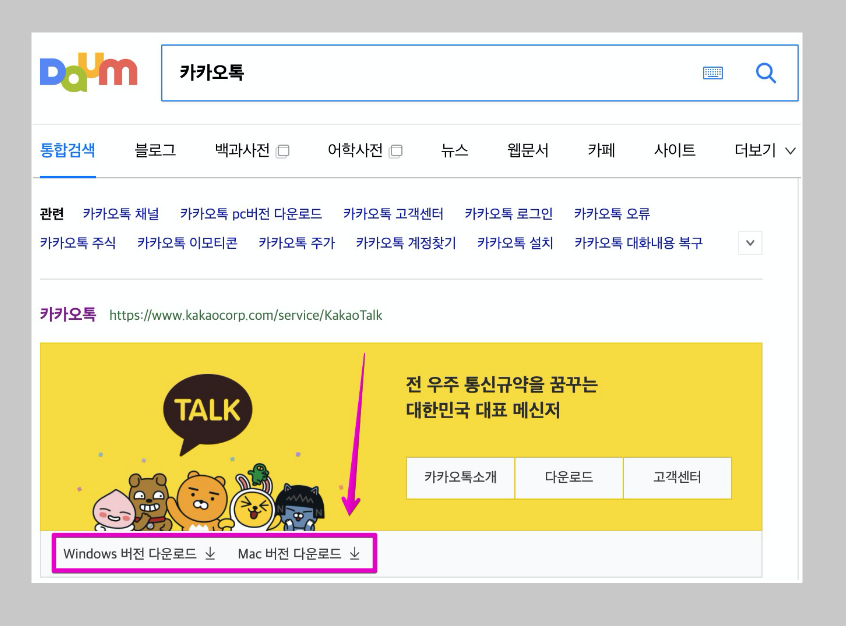Image resolution: width=846 pixels, height=626 pixels.
Task: Click related search 카카오톡 계정찾기
Action: pyautogui.click(x=406, y=243)
